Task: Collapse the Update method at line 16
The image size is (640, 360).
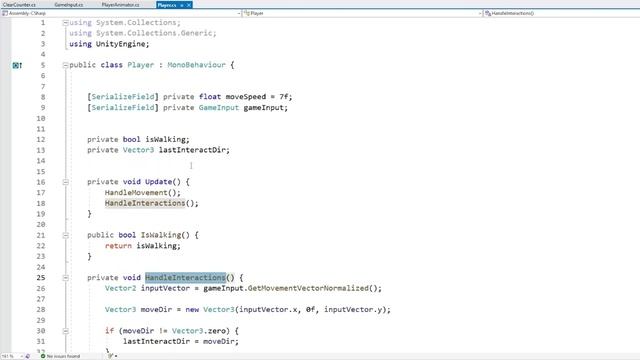Action: [65, 182]
